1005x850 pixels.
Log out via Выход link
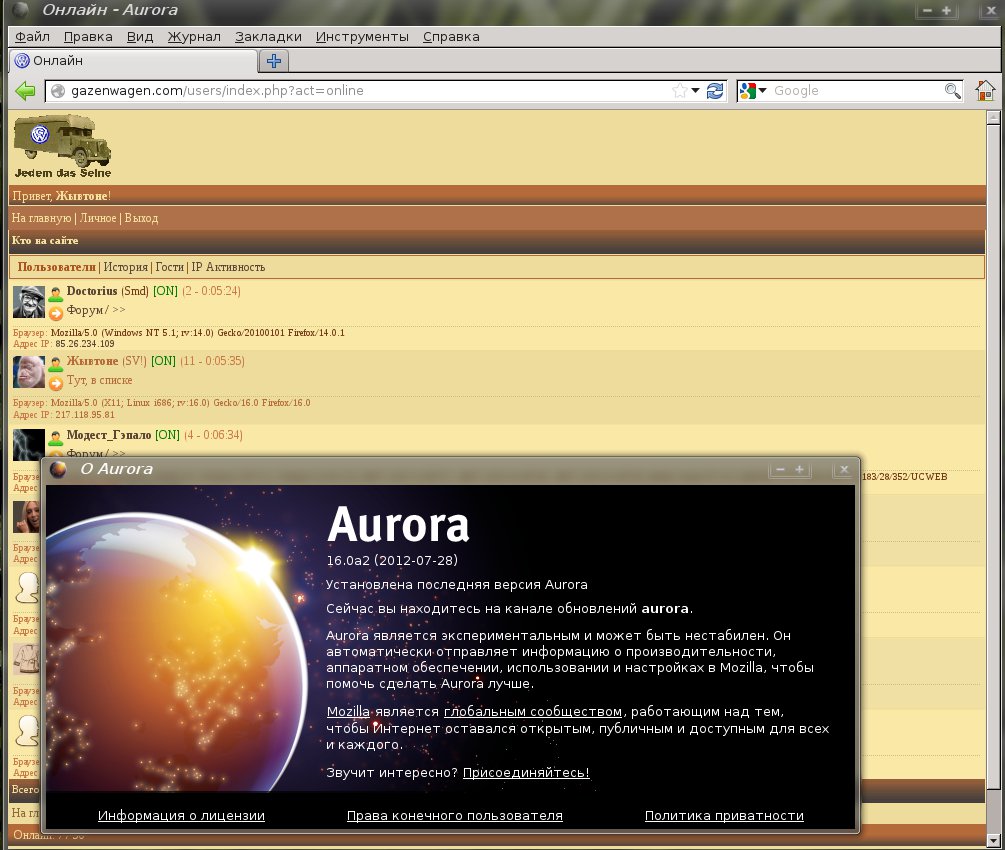point(141,218)
